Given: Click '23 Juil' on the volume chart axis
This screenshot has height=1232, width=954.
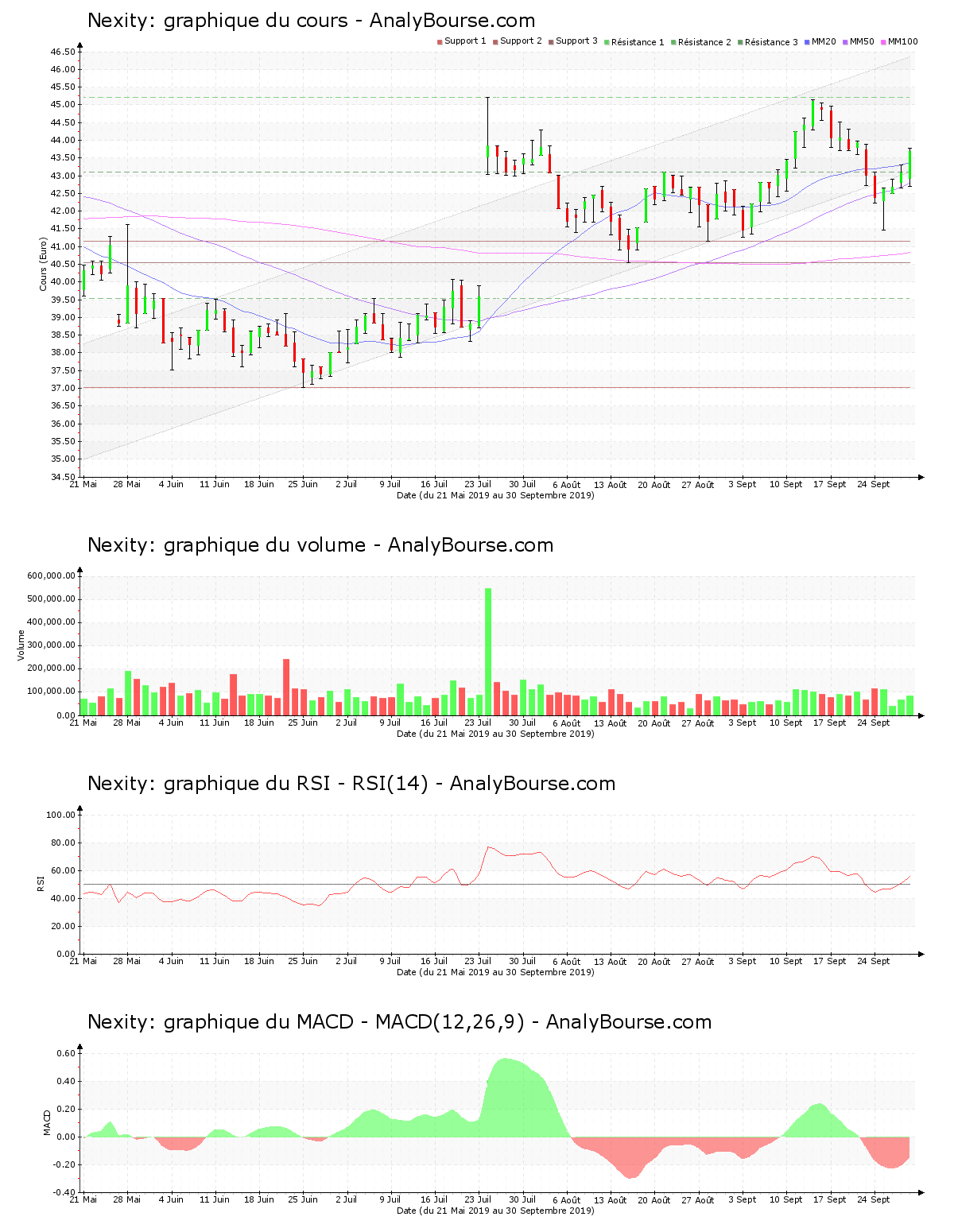Looking at the screenshot, I should 478,723.
